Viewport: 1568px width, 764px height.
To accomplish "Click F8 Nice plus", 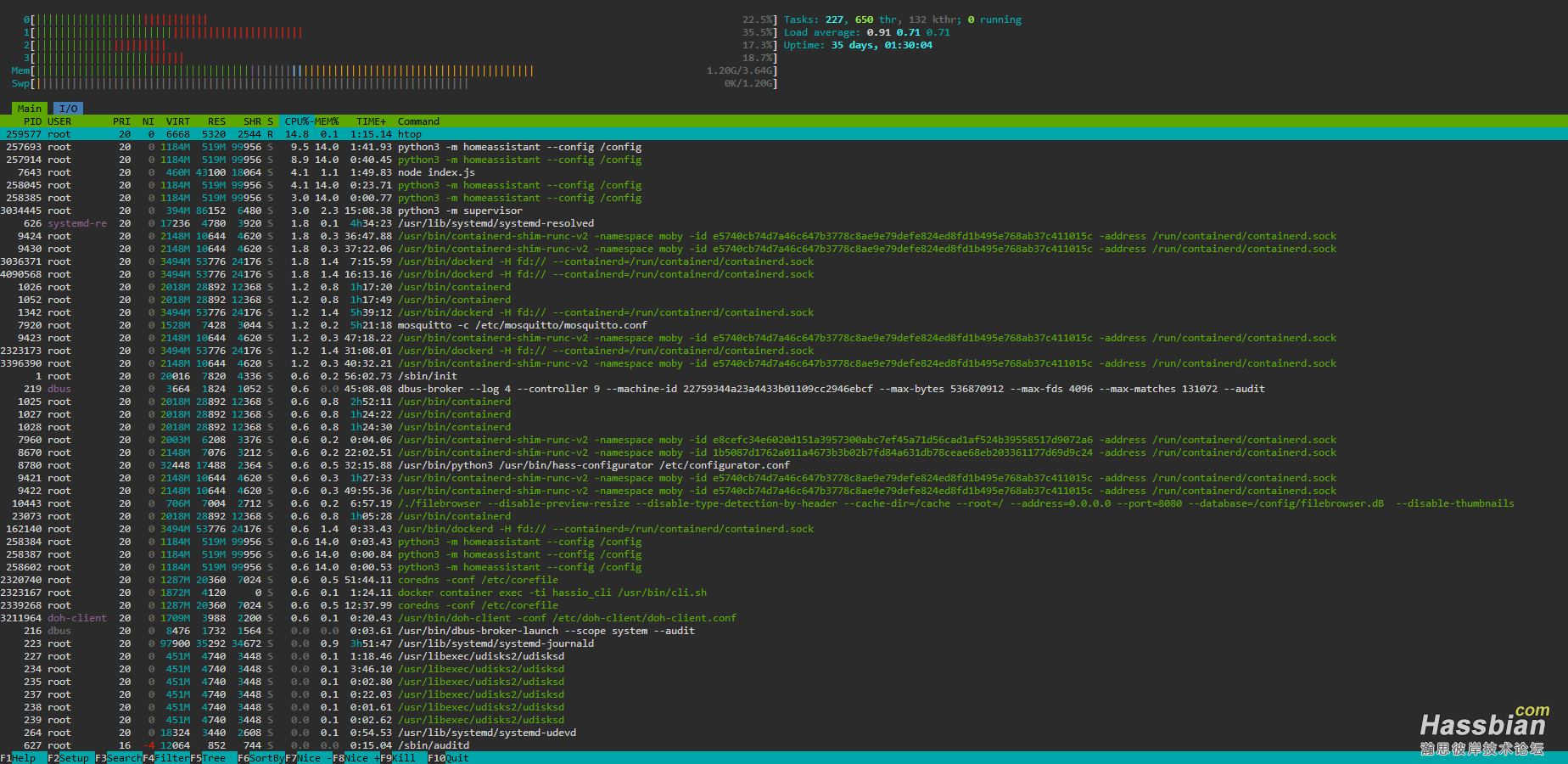I will [x=356, y=758].
